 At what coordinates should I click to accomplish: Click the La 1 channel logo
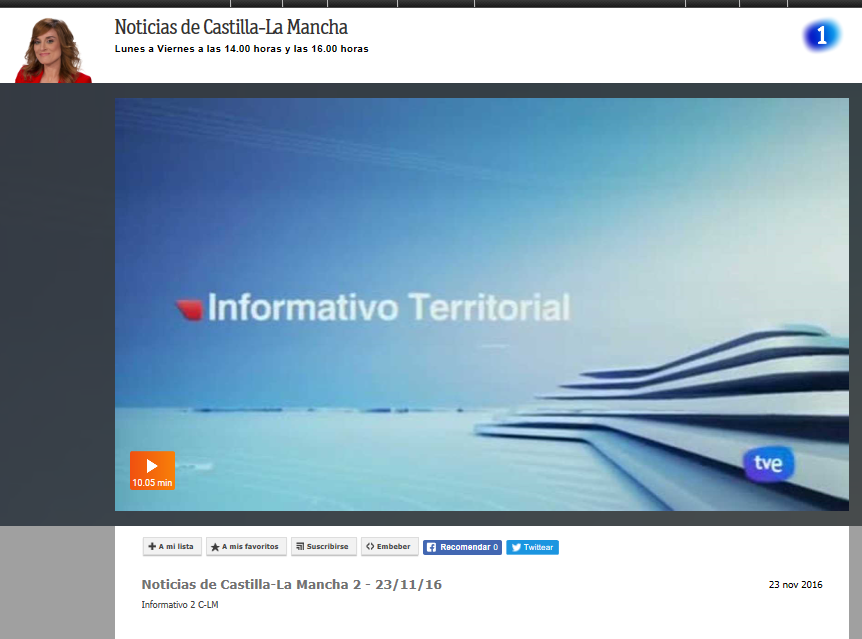(x=821, y=35)
